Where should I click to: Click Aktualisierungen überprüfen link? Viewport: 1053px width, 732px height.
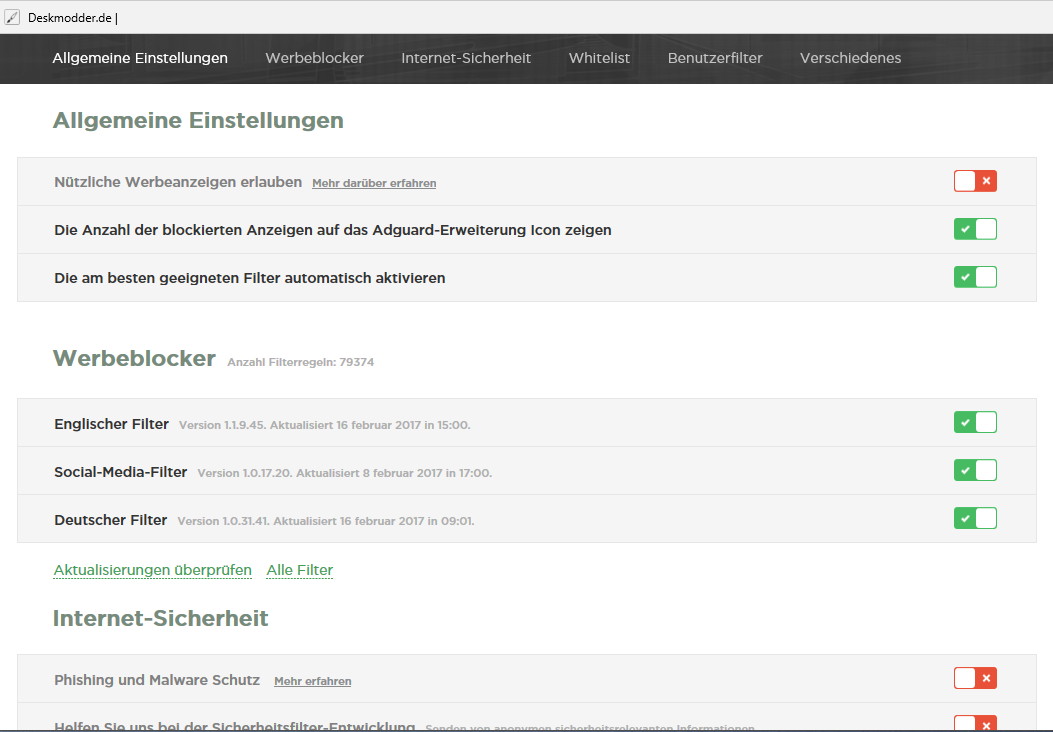click(152, 570)
